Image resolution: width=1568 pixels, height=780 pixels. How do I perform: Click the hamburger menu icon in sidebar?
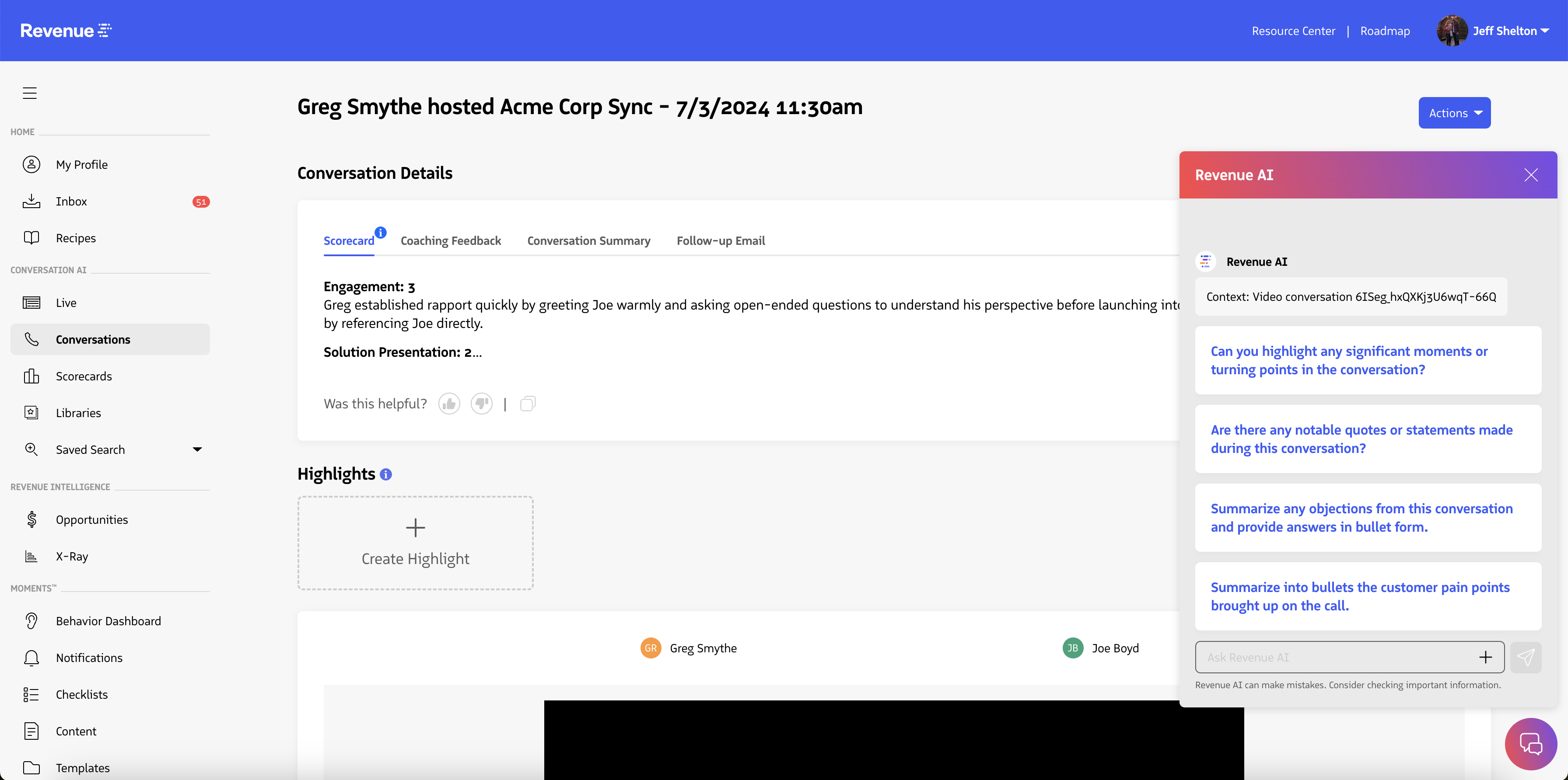coord(30,93)
